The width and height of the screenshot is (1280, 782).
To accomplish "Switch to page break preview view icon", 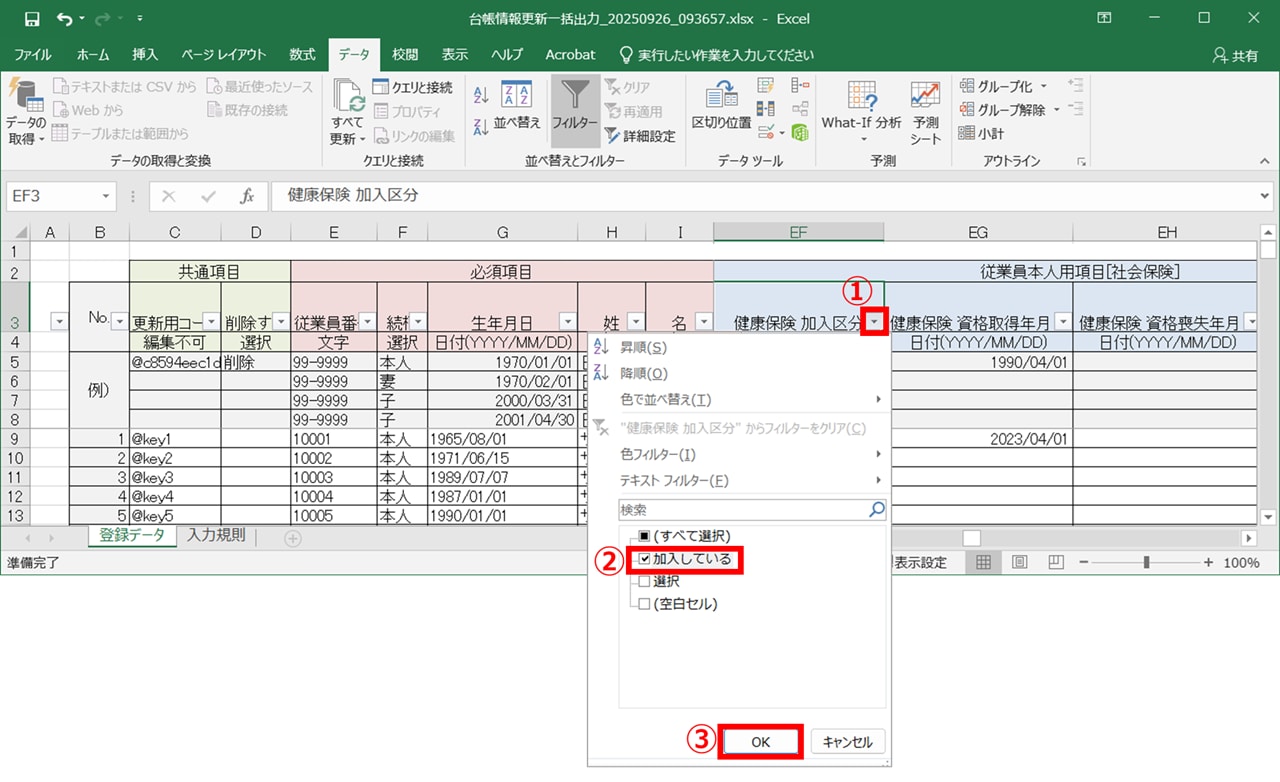I will click(x=1053, y=563).
